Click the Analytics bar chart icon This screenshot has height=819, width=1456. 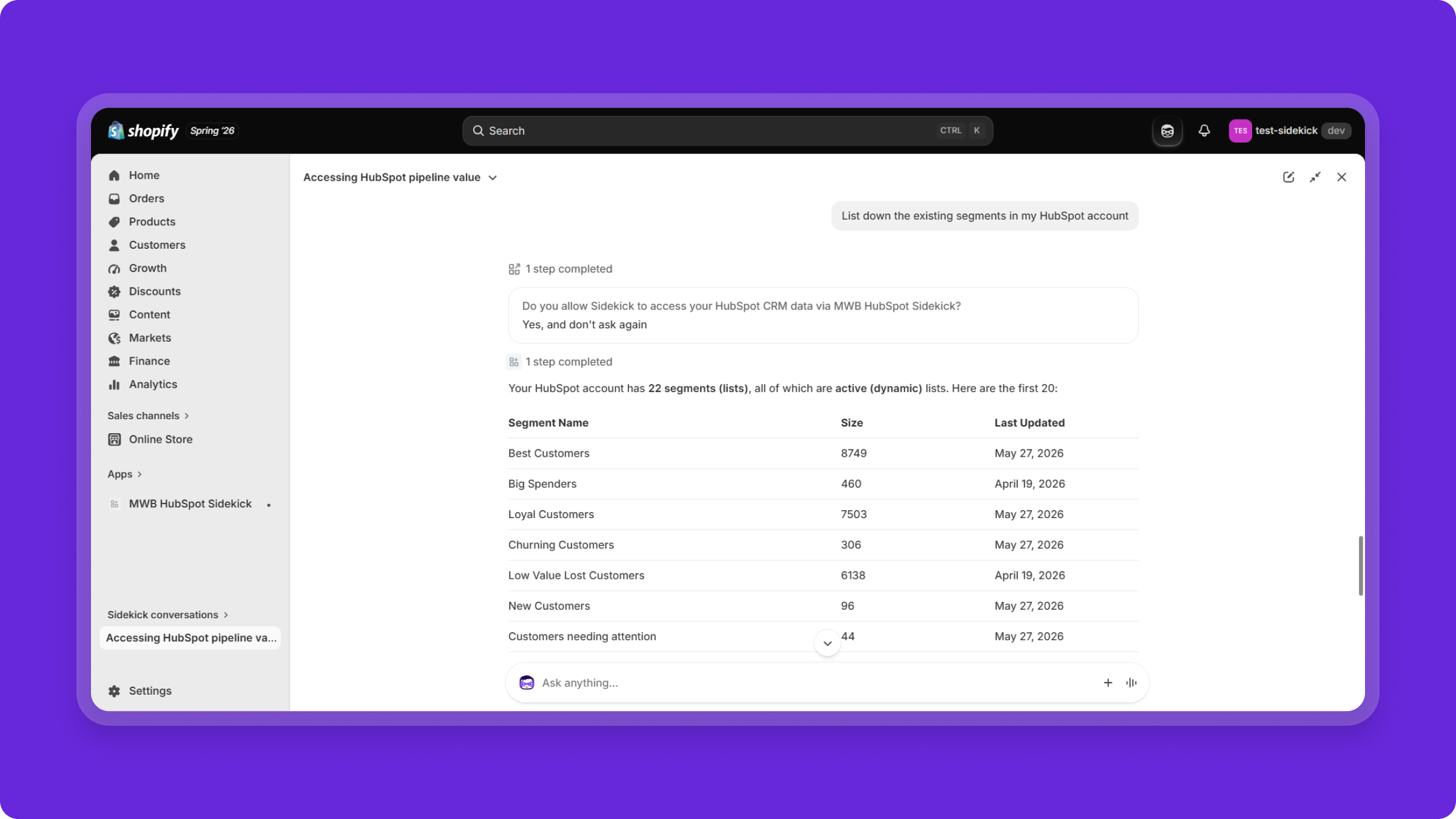pyautogui.click(x=114, y=384)
